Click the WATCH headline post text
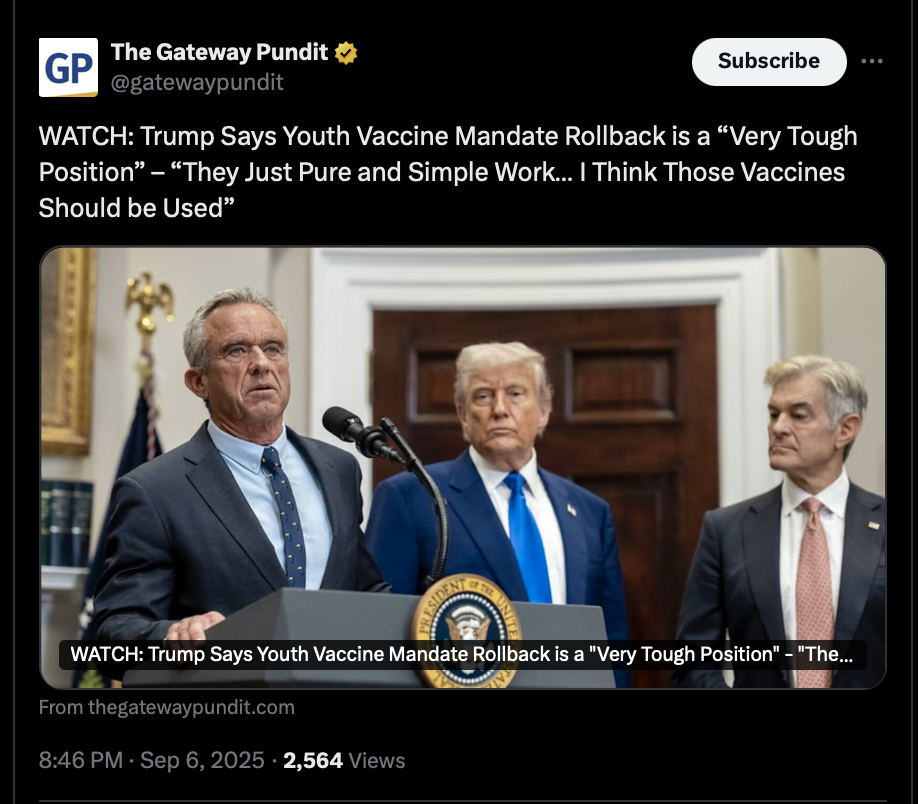The width and height of the screenshot is (918, 804). pos(448,172)
